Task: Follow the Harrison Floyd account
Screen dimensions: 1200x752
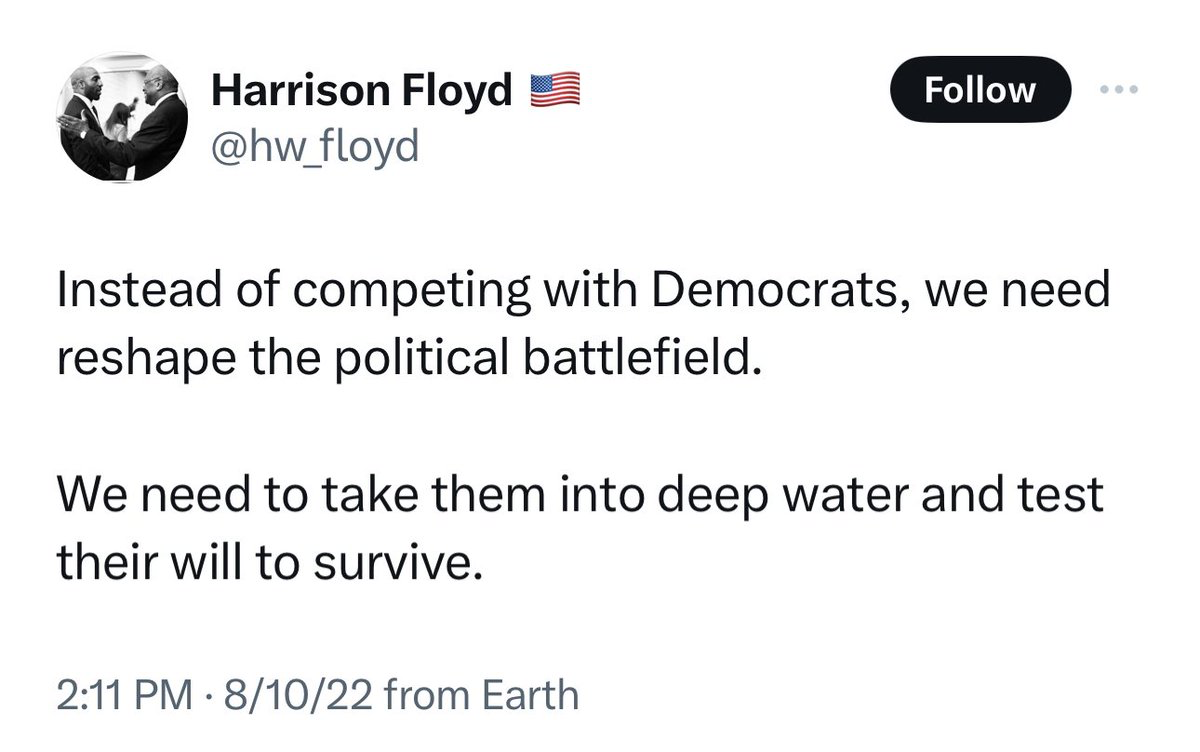Action: (x=979, y=90)
